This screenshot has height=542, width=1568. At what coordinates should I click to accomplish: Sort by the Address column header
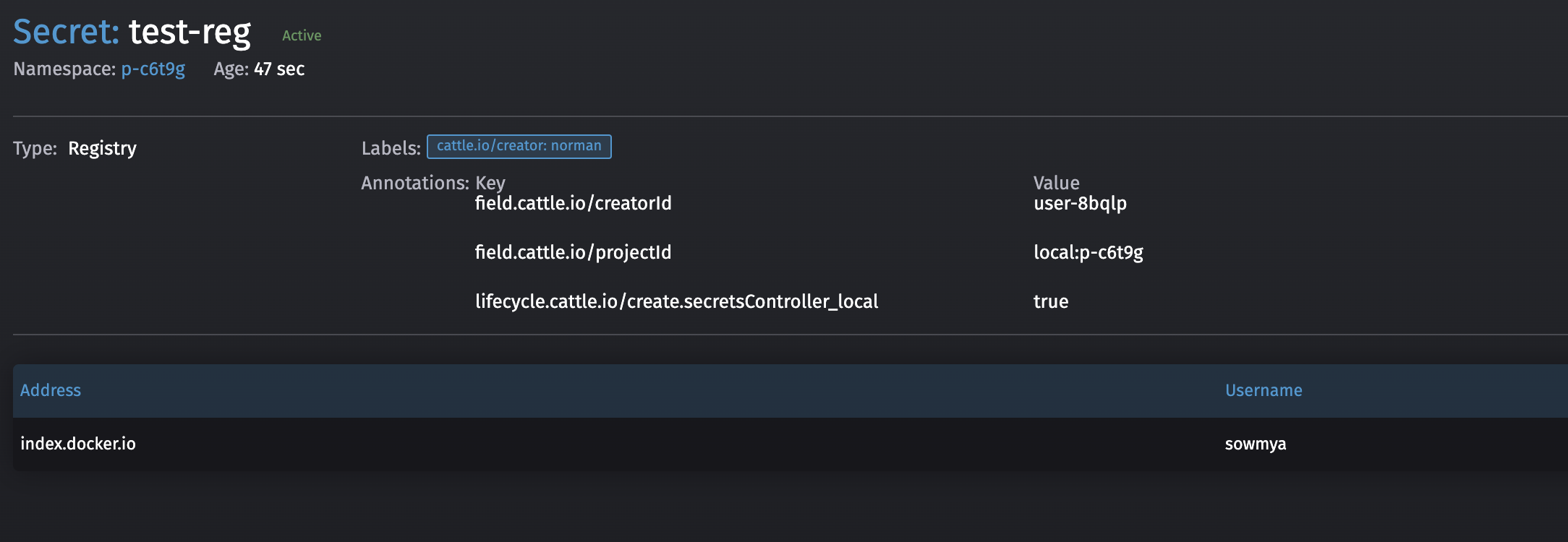point(51,390)
